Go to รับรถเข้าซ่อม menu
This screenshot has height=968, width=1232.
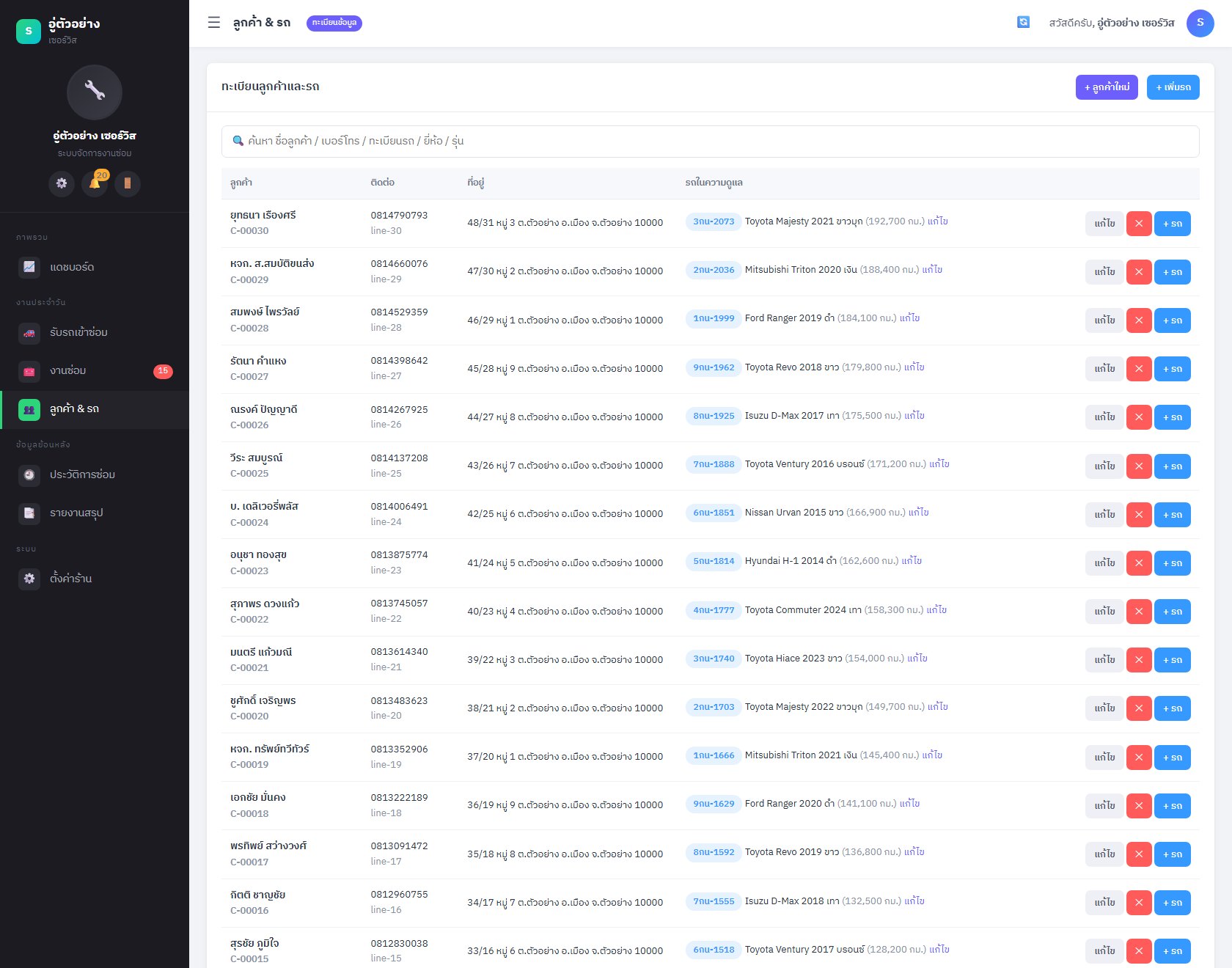pyautogui.click(x=95, y=333)
